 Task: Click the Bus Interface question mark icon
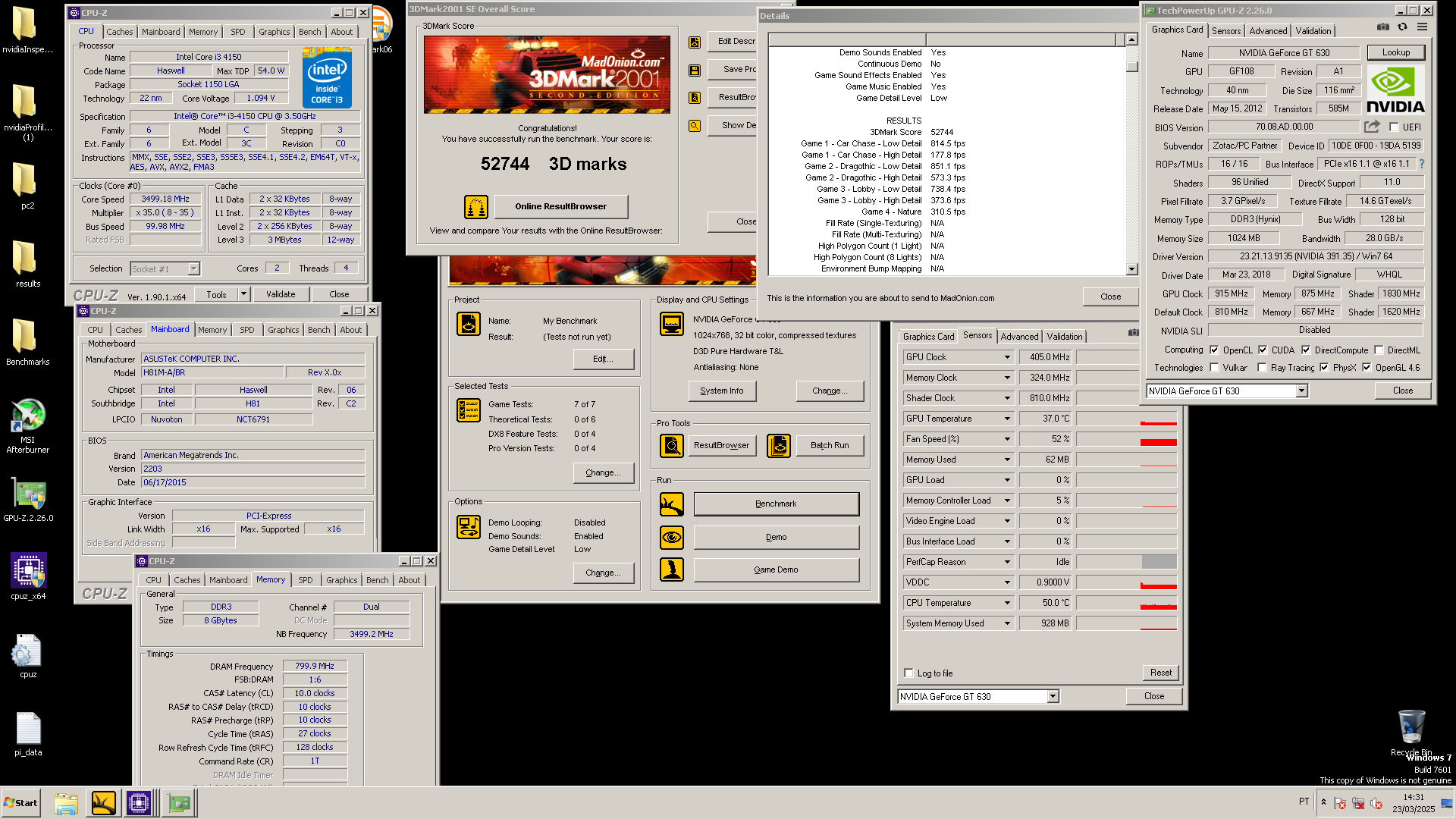(x=1422, y=164)
